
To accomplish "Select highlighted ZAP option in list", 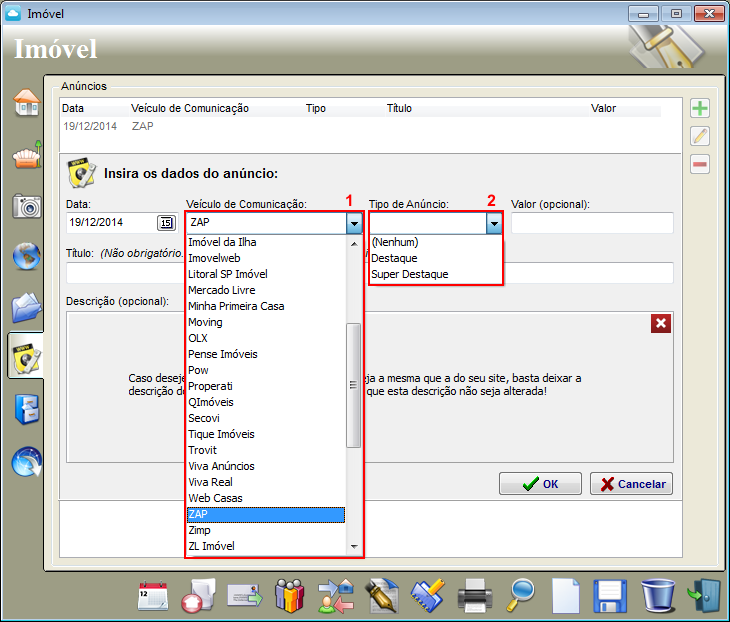I will click(266, 514).
